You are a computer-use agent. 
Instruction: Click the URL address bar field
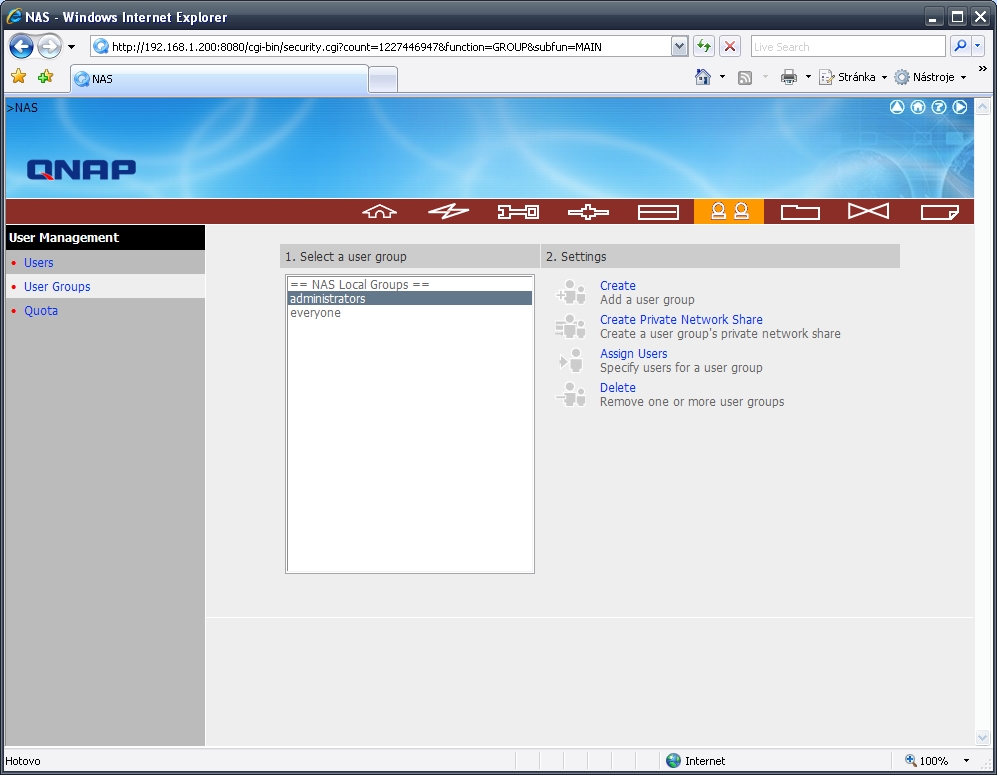pos(389,46)
